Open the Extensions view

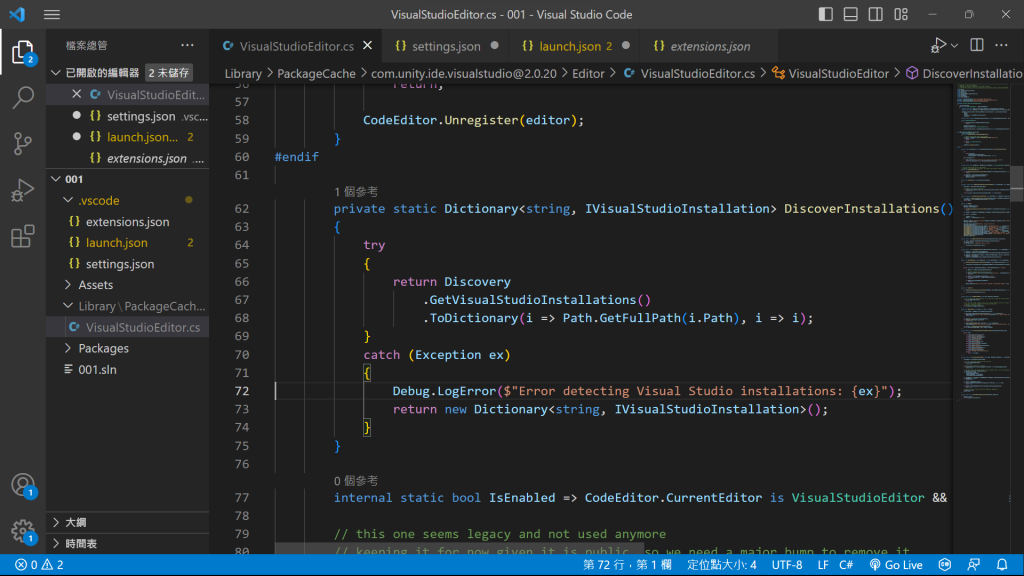point(23,236)
